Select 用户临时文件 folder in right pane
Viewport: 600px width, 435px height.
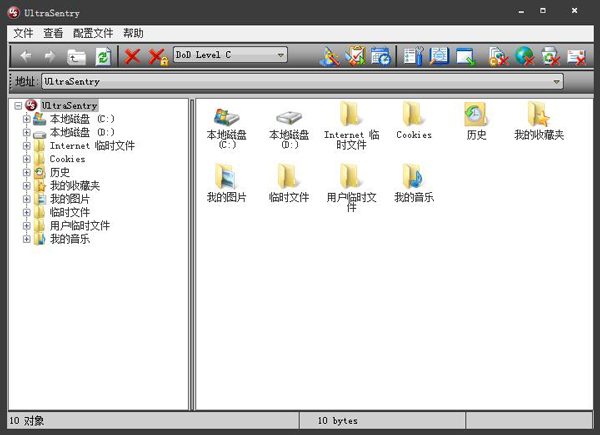[351, 176]
